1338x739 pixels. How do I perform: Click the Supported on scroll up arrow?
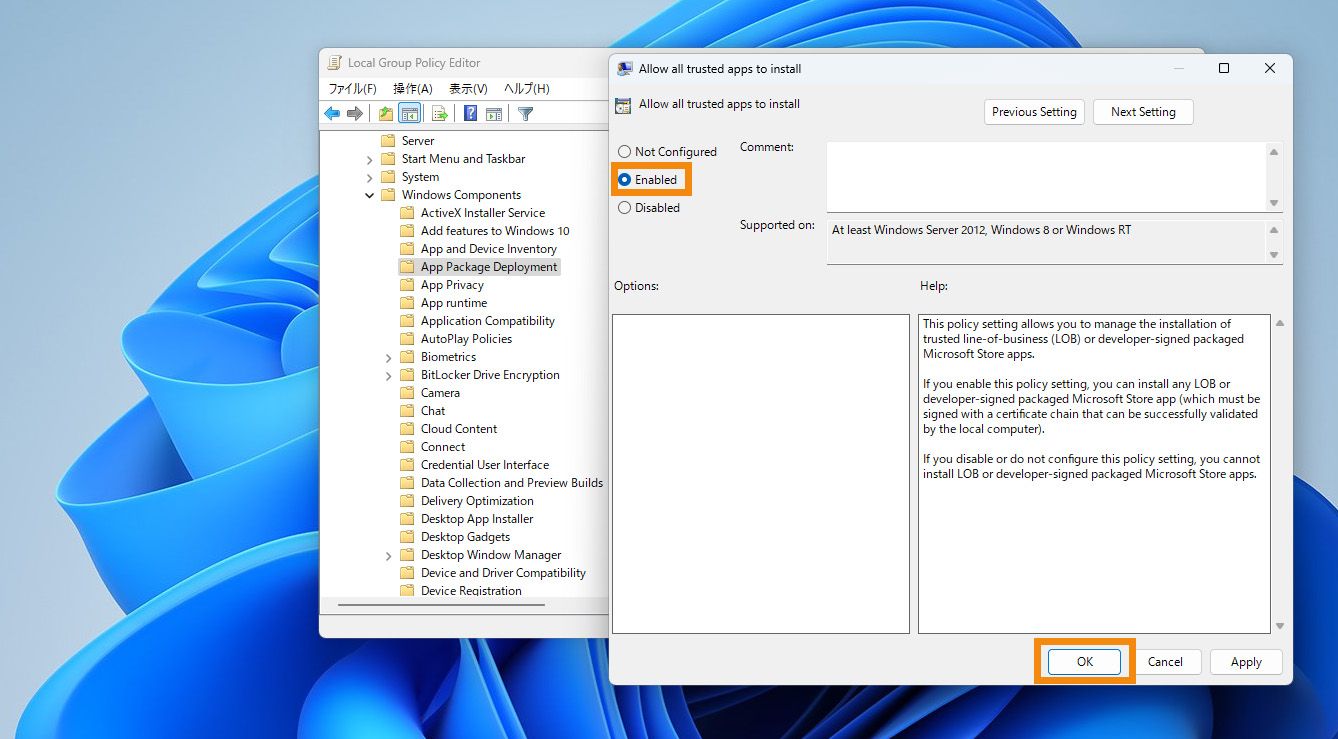1274,230
